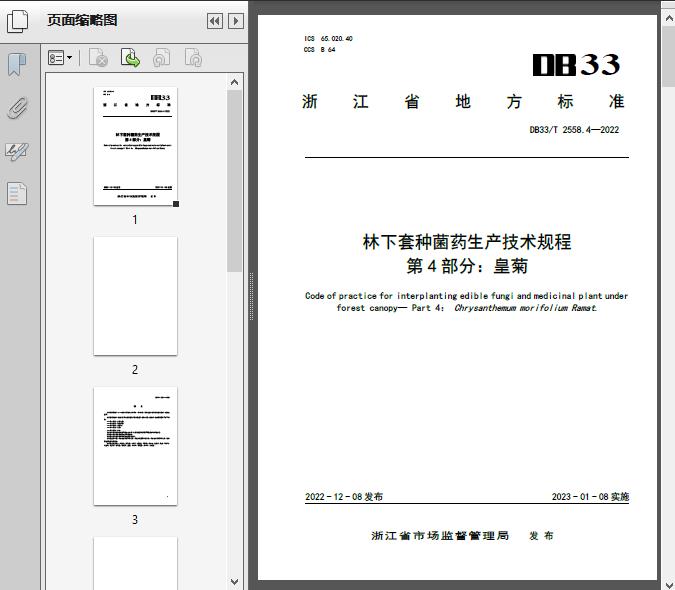This screenshot has width=675, height=590.
Task: Click page 1 thumbnail resize corner handle
Action: (x=176, y=204)
